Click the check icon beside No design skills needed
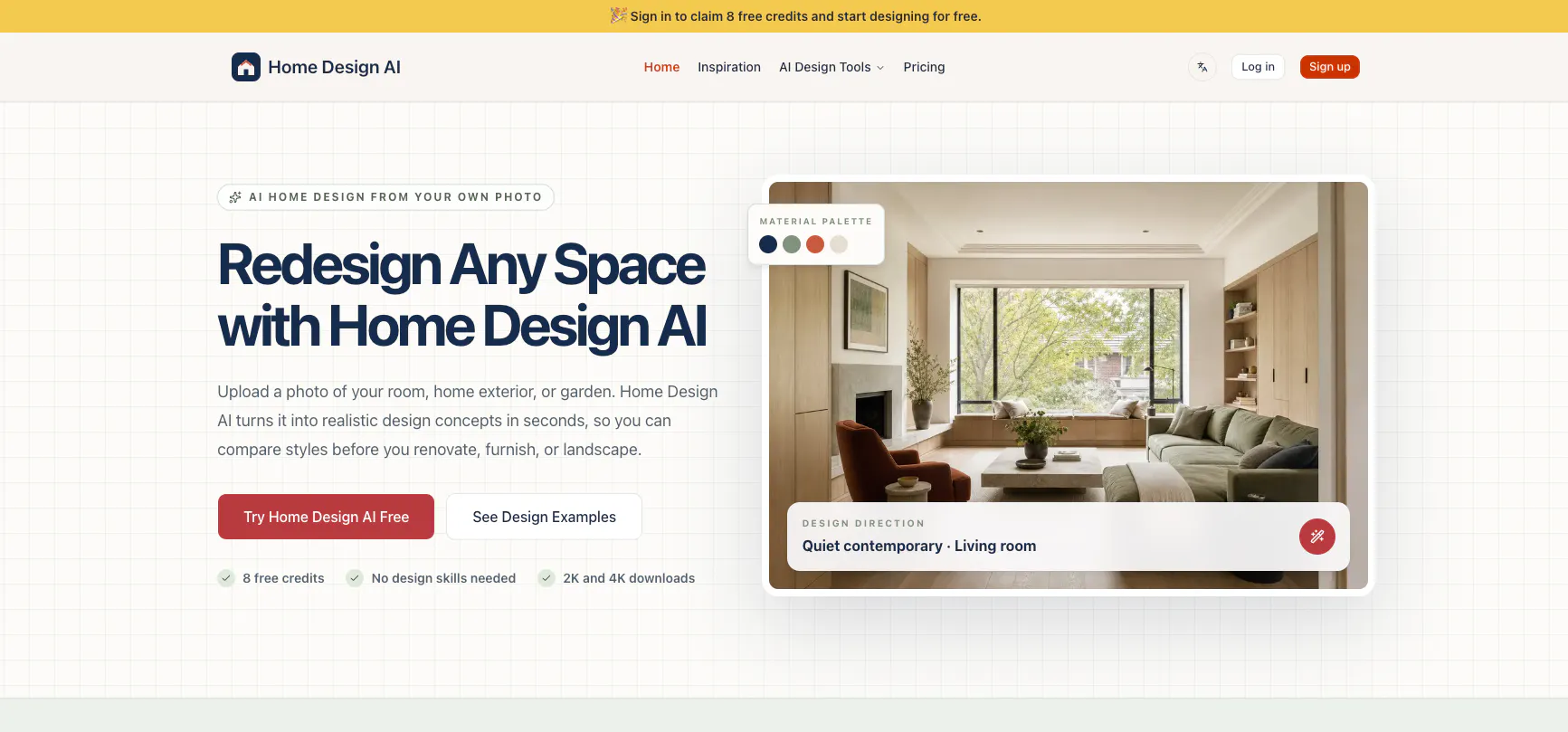 [355, 578]
